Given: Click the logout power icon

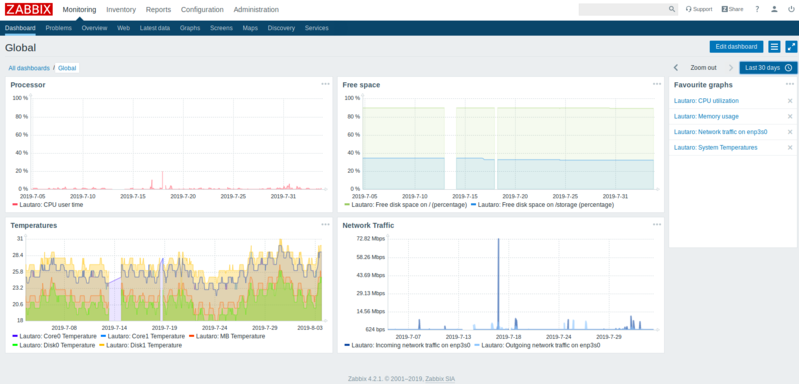Looking at the screenshot, I should 791,9.
